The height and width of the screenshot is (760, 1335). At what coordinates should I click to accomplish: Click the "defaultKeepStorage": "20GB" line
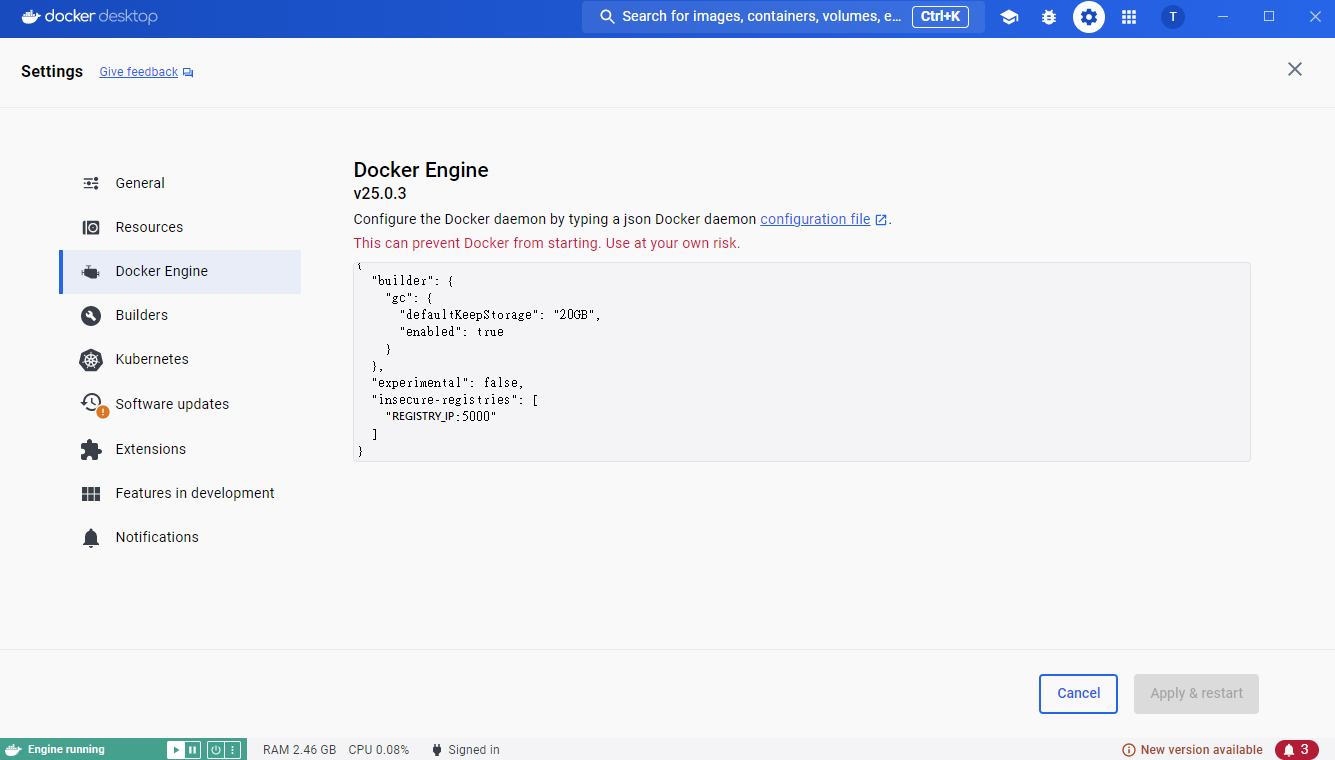coord(500,315)
